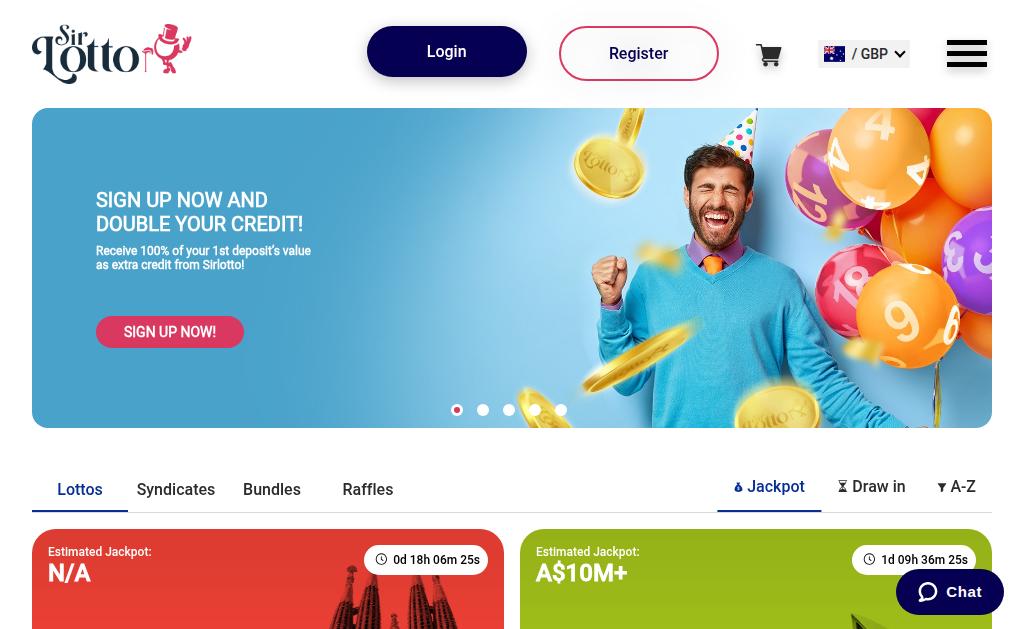1024x629 pixels.
Task: Click the Sir Lotto logo
Action: 112,54
